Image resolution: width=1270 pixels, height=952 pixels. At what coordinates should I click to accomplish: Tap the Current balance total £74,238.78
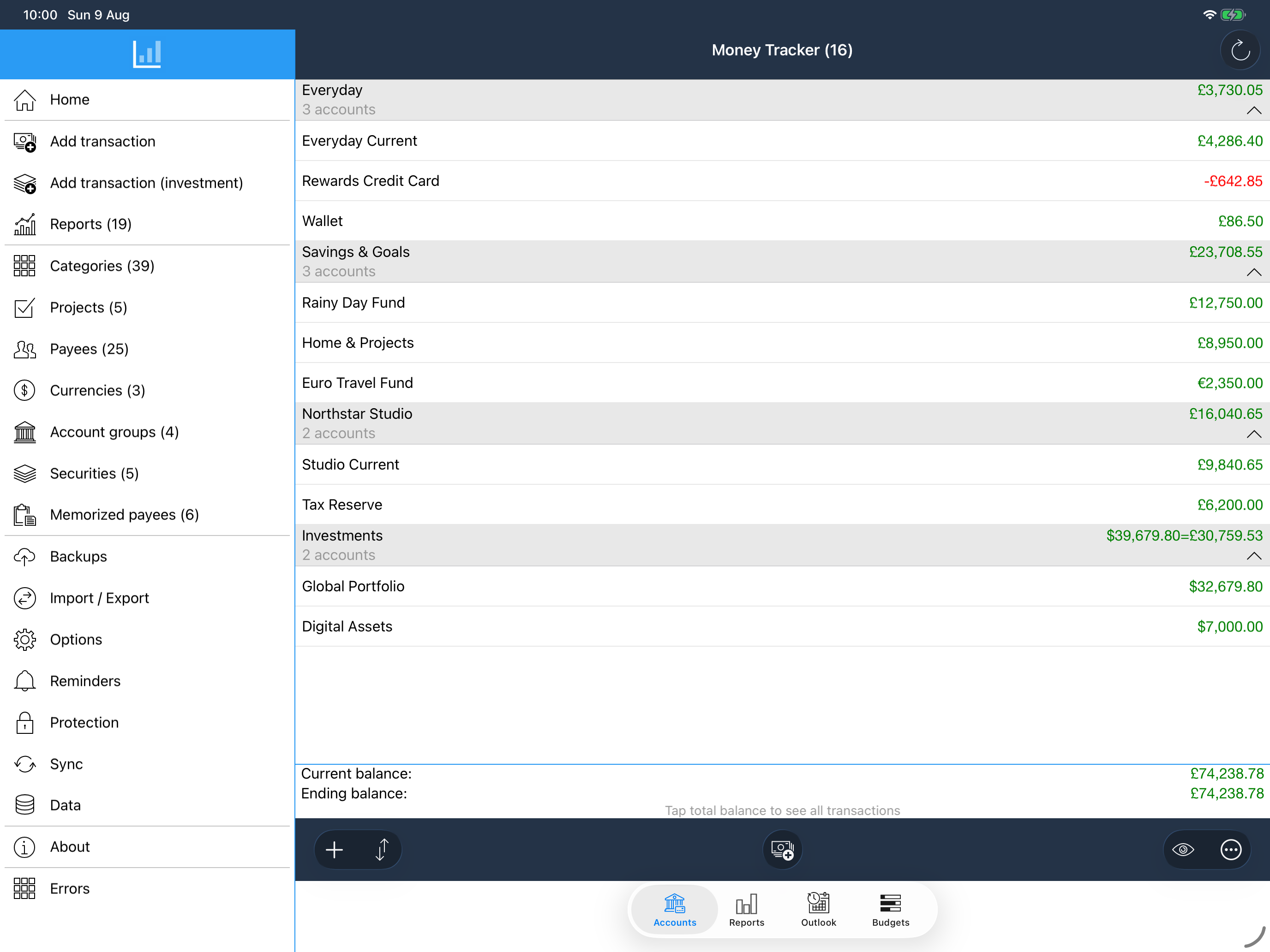[x=1227, y=774]
